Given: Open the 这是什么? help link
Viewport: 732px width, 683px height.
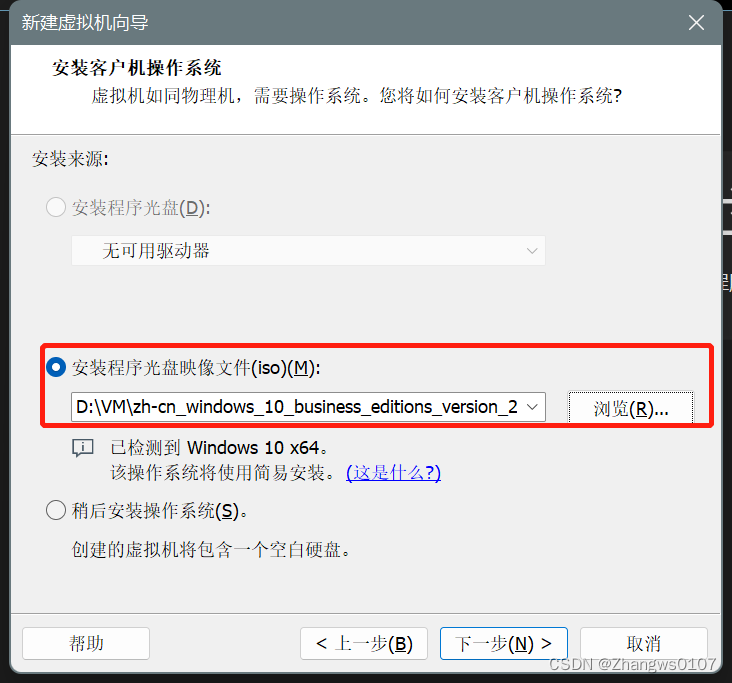Looking at the screenshot, I should (393, 472).
